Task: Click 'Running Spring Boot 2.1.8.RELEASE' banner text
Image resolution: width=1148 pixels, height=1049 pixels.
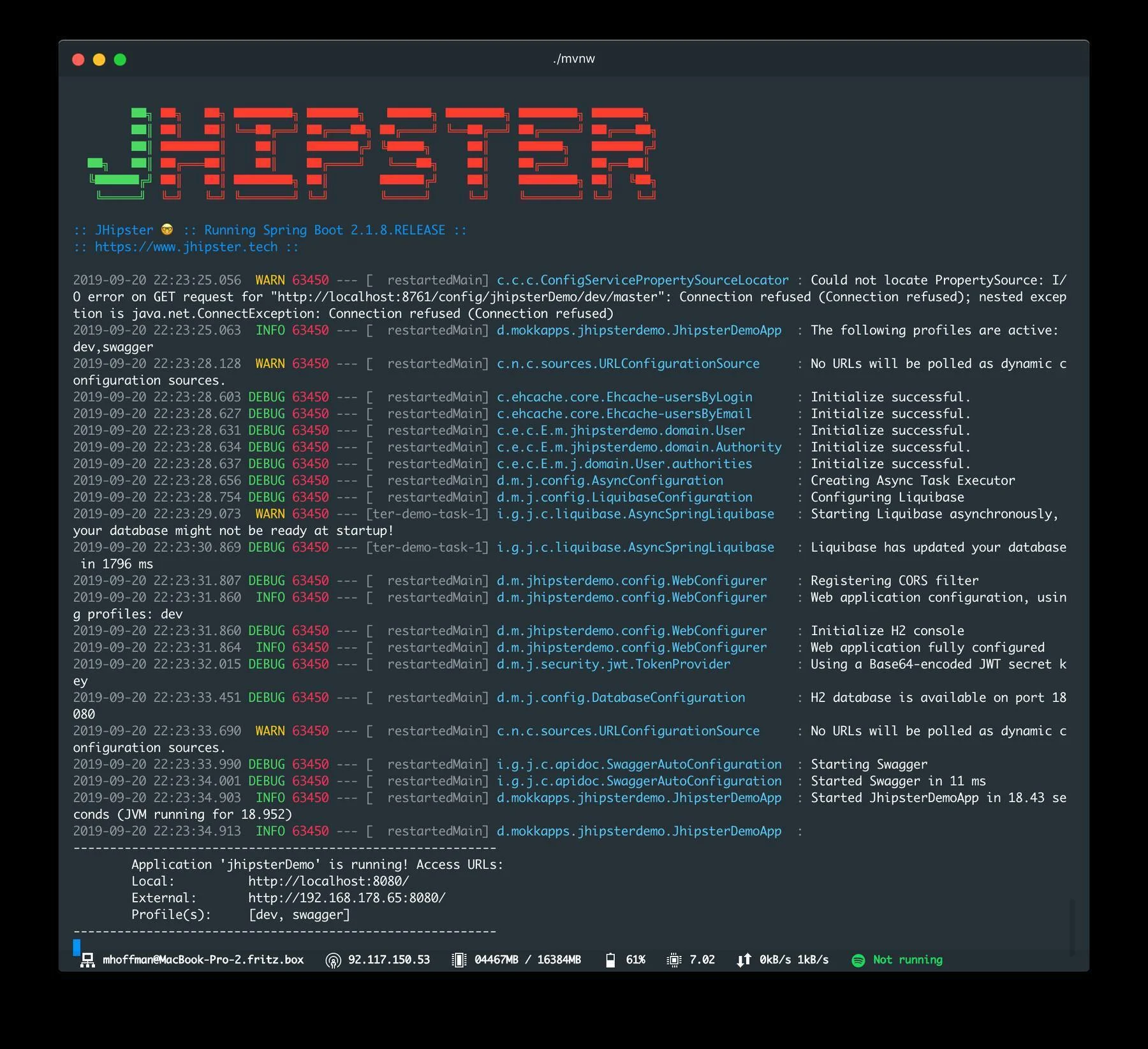Action: click(x=325, y=230)
